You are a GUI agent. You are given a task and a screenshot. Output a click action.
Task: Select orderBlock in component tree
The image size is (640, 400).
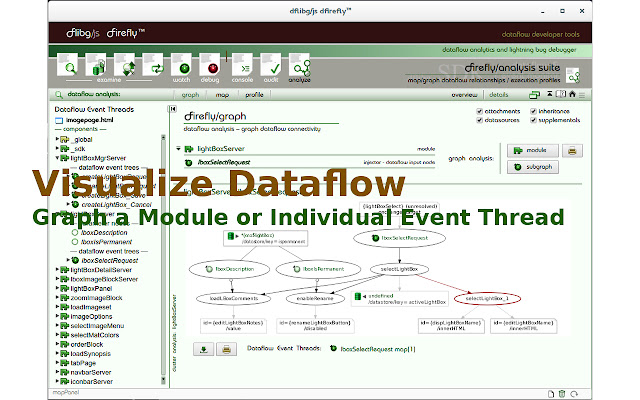pyautogui.click(x=87, y=344)
